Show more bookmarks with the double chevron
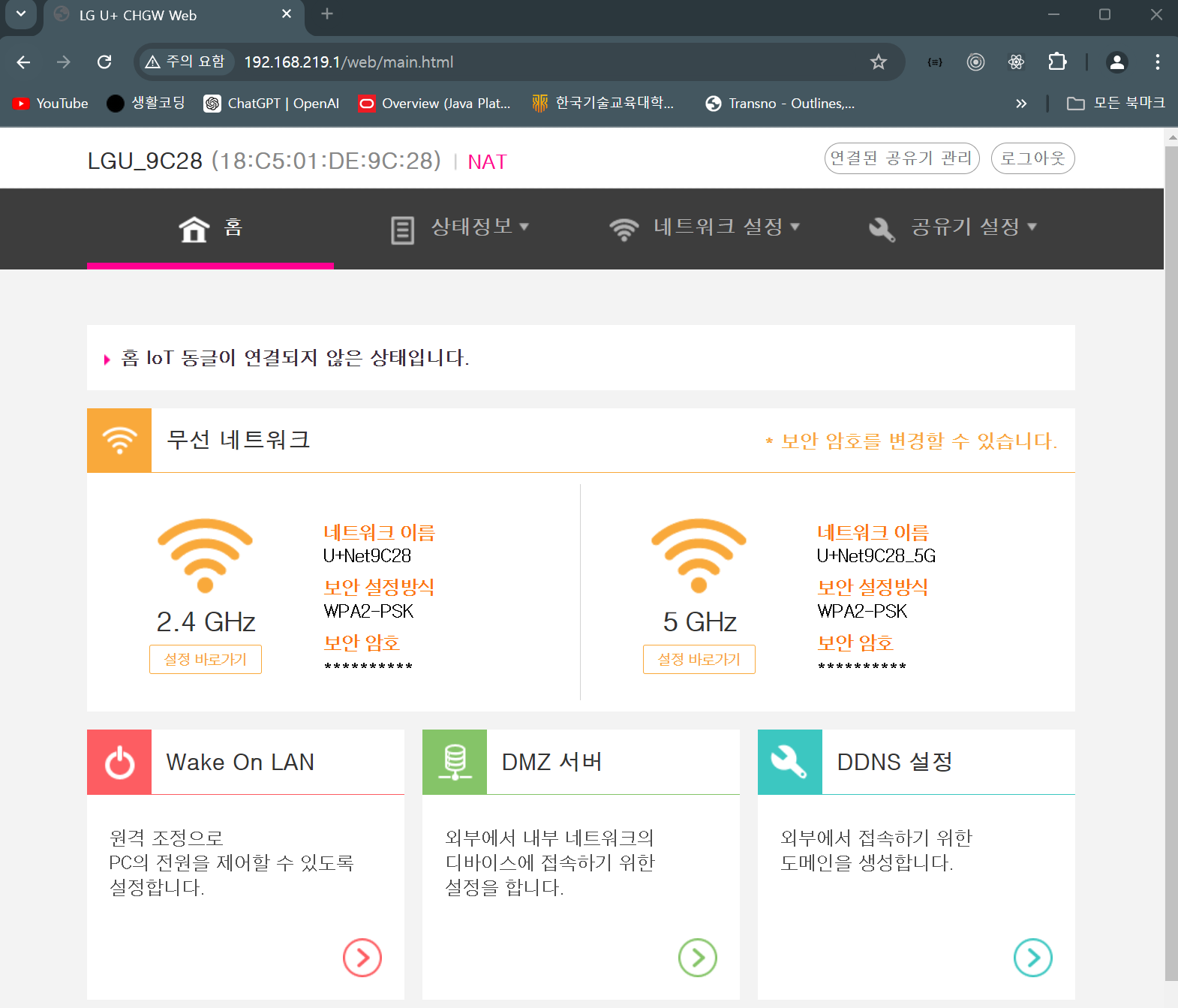Screen dimensions: 1178x1008 pyautogui.click(x=1021, y=104)
